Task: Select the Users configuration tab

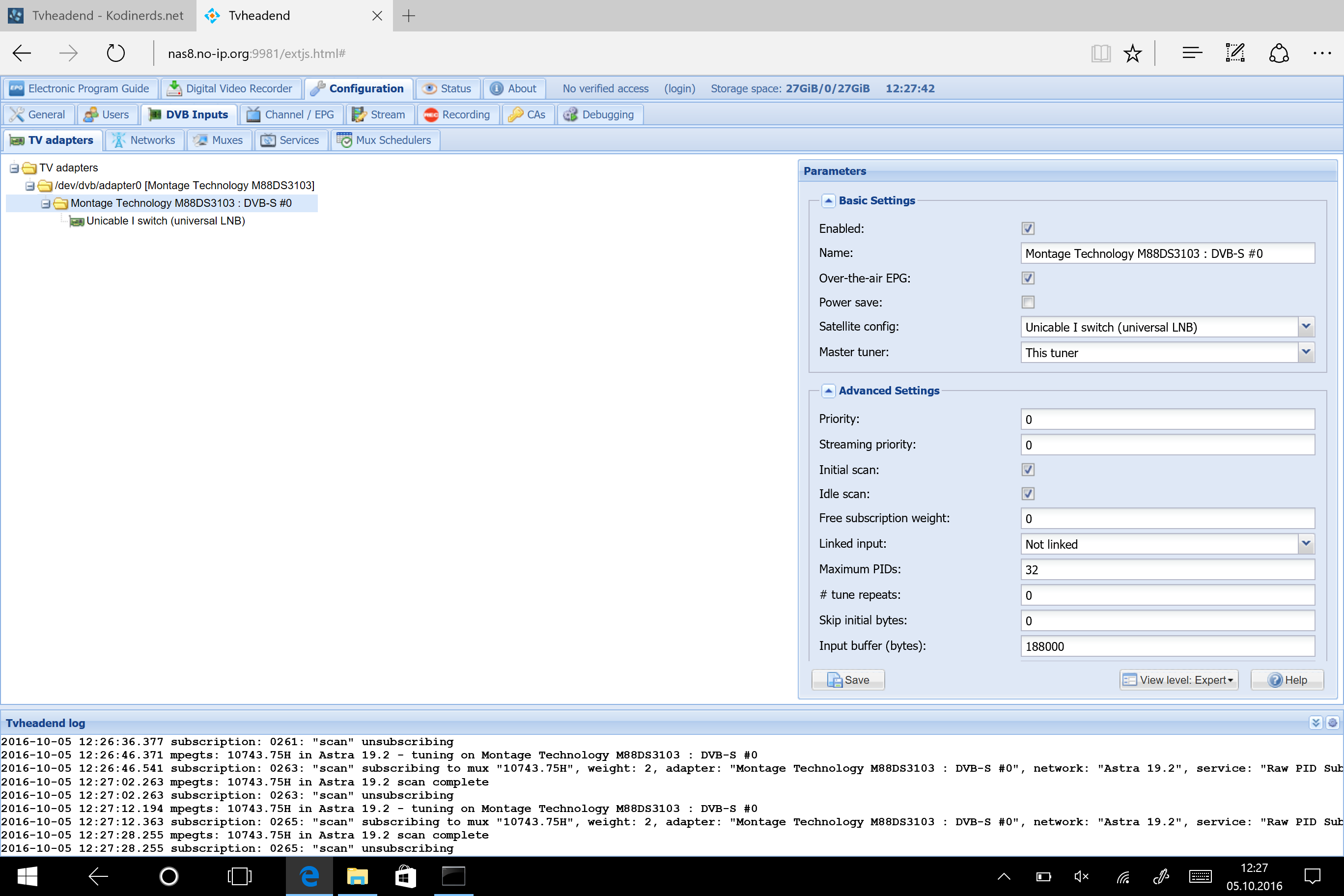Action: [107, 114]
